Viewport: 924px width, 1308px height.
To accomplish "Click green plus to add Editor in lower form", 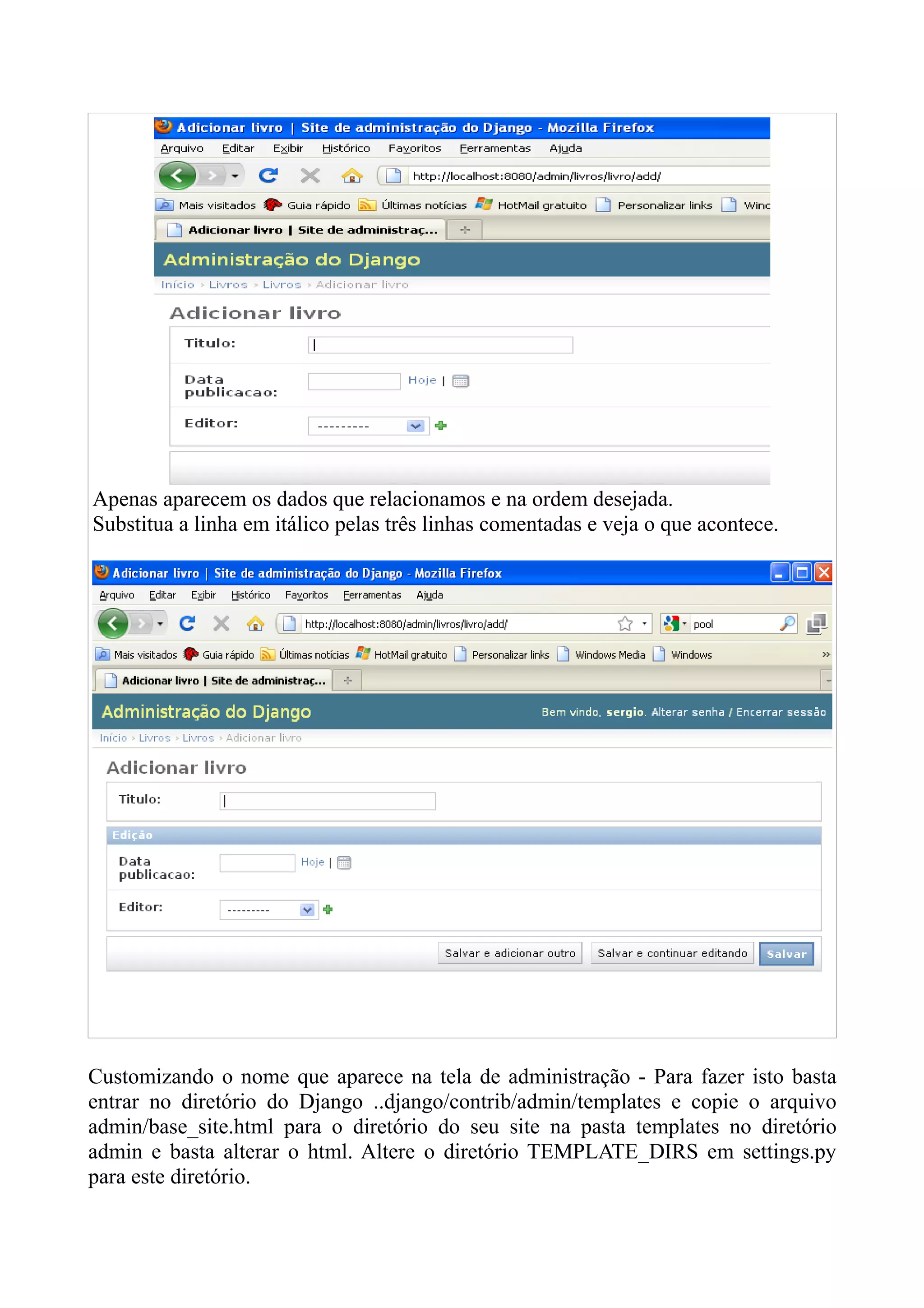I will click(328, 910).
